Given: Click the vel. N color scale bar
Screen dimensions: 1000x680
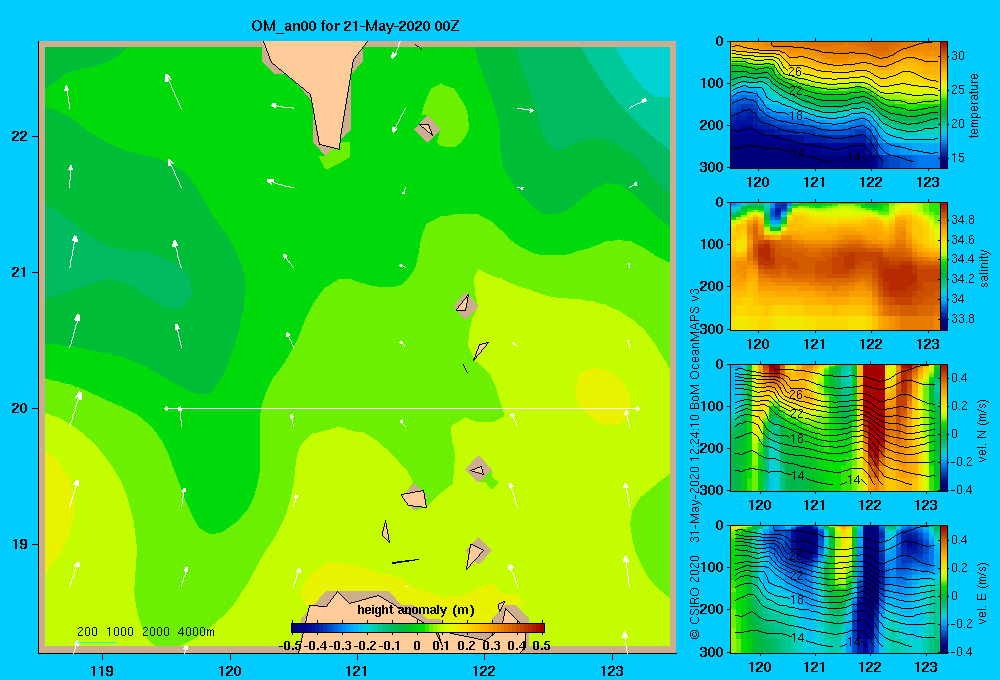Looking at the screenshot, I should (x=944, y=427).
